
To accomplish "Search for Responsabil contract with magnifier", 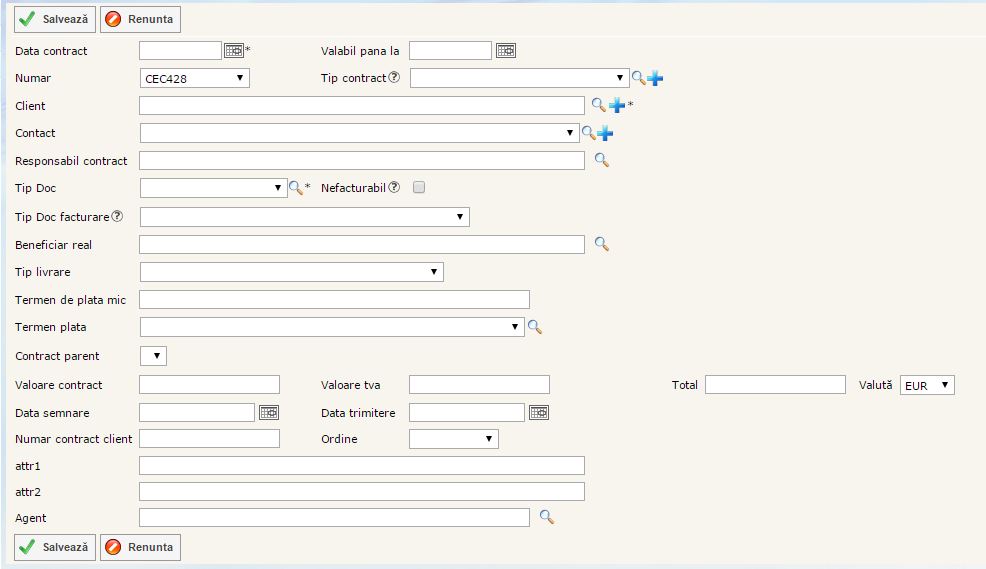I will tap(601, 160).
